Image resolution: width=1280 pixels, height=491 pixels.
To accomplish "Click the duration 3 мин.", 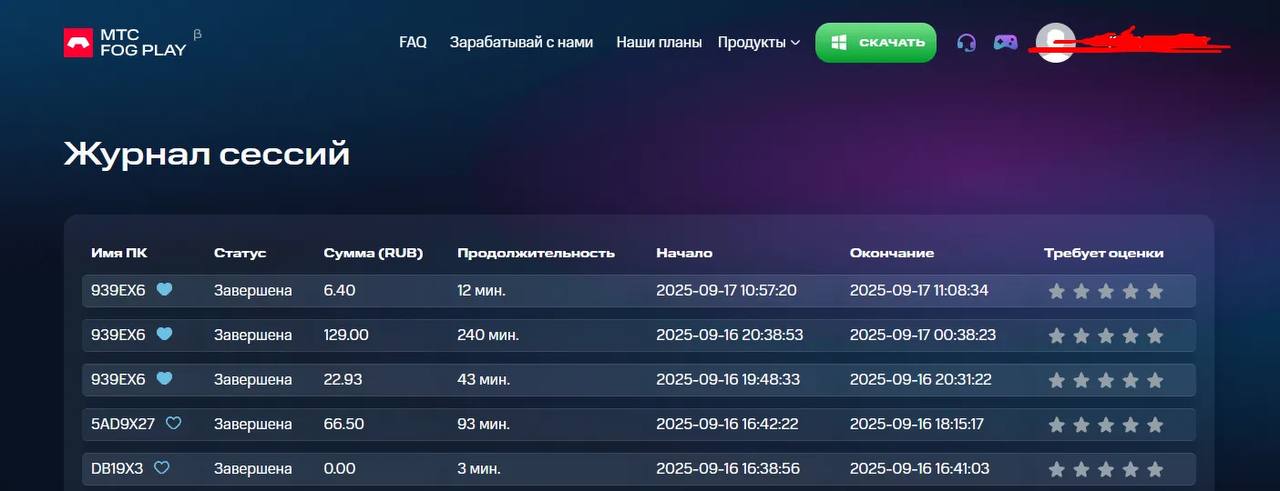I will 479,468.
